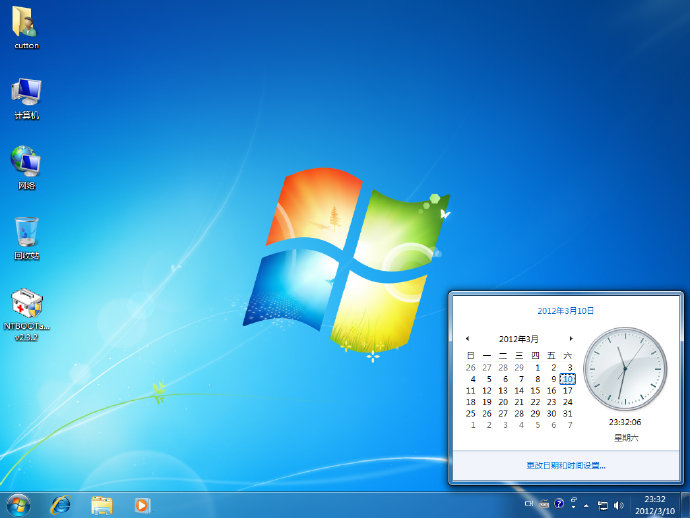Select date 12 in the calendar
This screenshot has width=690, height=518.
pyautogui.click(x=487, y=390)
